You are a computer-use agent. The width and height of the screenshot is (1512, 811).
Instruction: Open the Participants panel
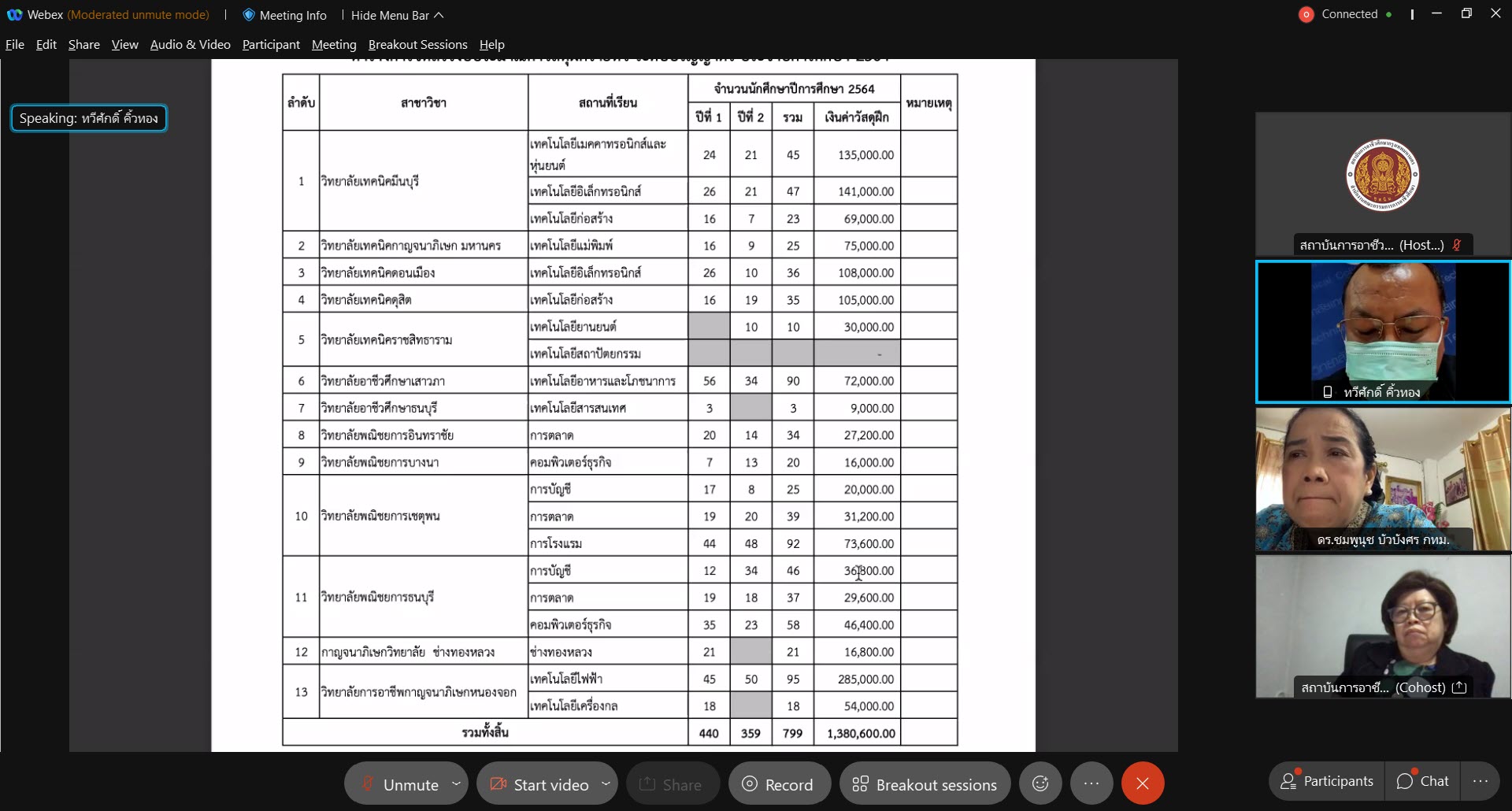[1327, 781]
